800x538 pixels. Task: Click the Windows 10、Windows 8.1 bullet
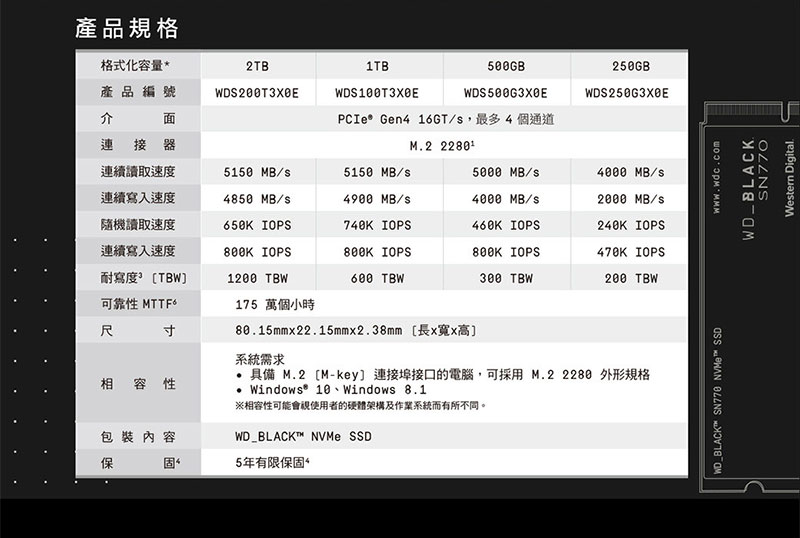coord(331,390)
